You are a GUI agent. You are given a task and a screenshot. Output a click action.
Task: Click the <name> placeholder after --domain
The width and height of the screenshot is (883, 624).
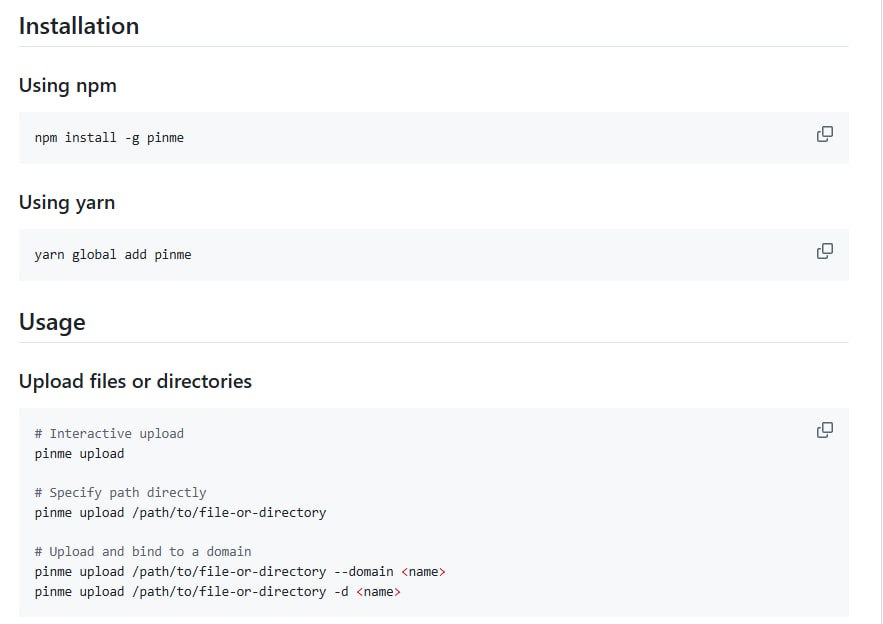click(423, 572)
